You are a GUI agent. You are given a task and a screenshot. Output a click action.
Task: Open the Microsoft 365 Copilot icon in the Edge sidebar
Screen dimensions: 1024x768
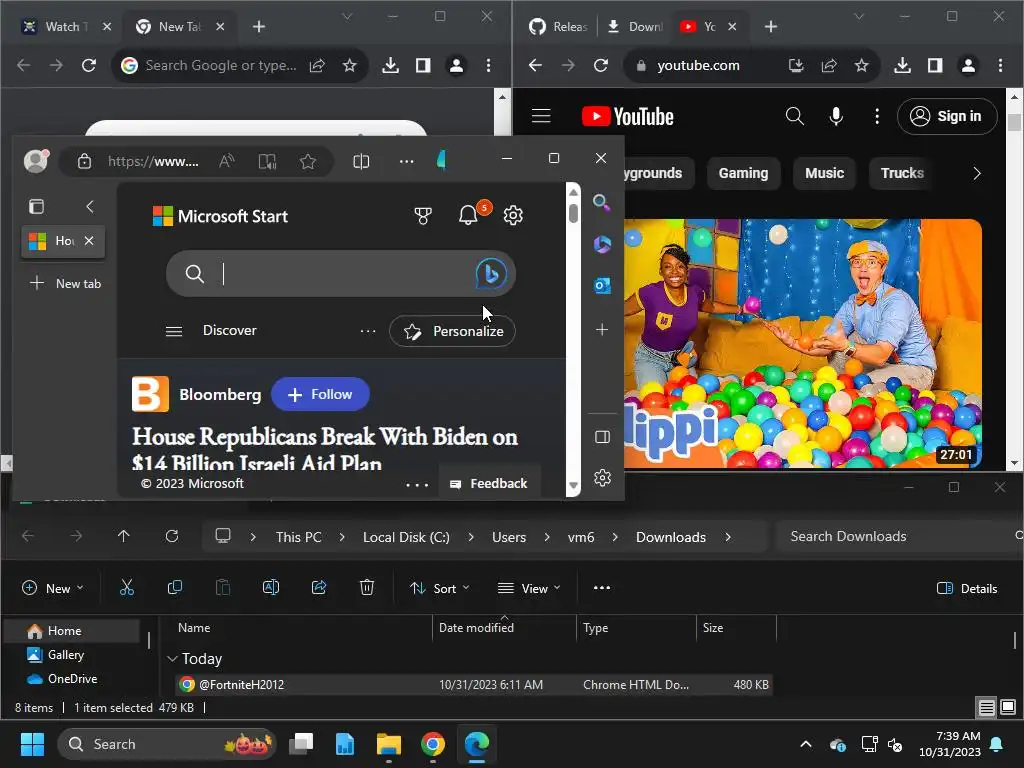(x=602, y=244)
